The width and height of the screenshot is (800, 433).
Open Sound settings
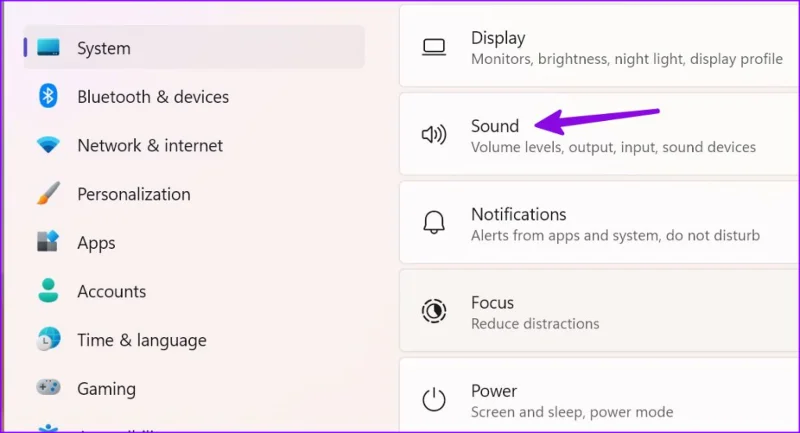[x=599, y=134]
